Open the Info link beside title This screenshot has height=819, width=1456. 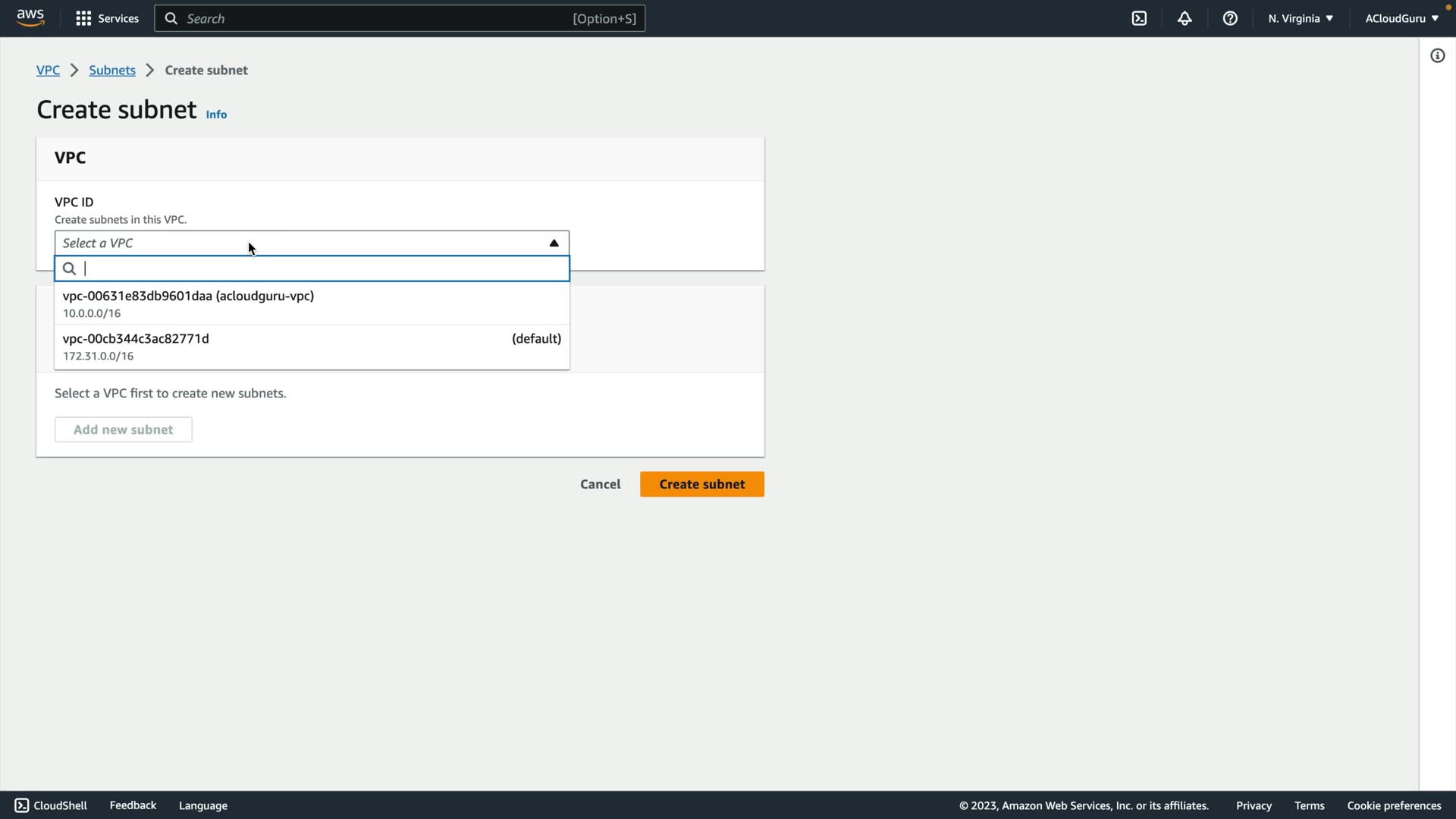point(216,115)
